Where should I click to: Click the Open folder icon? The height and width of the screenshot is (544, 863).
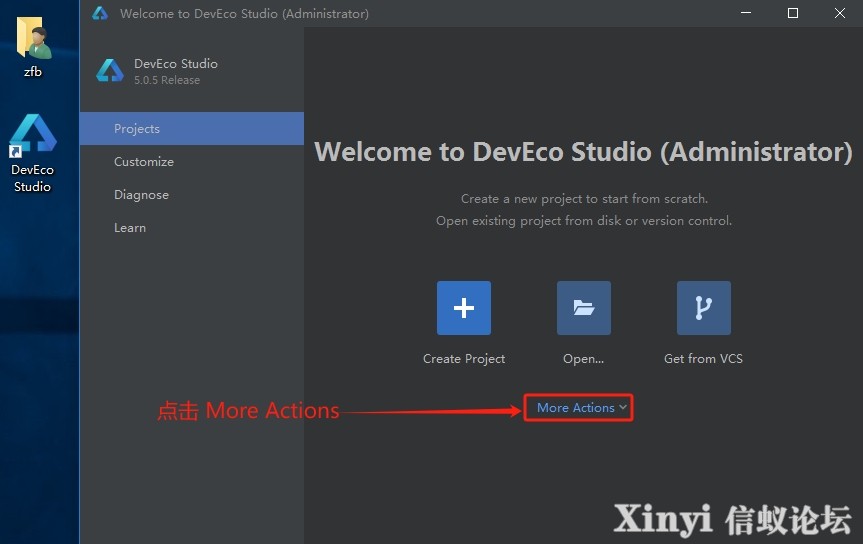[x=583, y=308]
